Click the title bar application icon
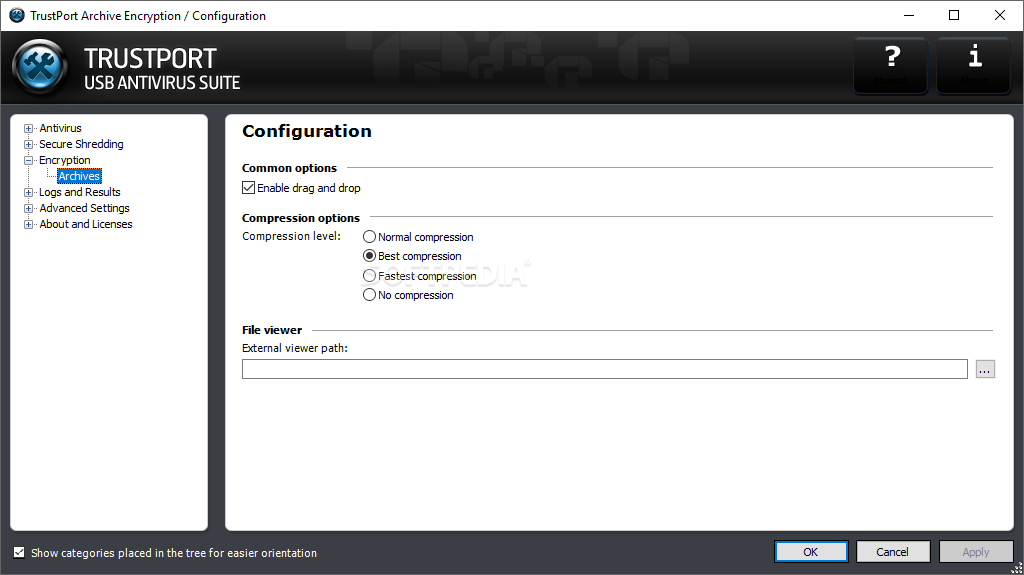This screenshot has width=1024, height=575. (x=16, y=15)
